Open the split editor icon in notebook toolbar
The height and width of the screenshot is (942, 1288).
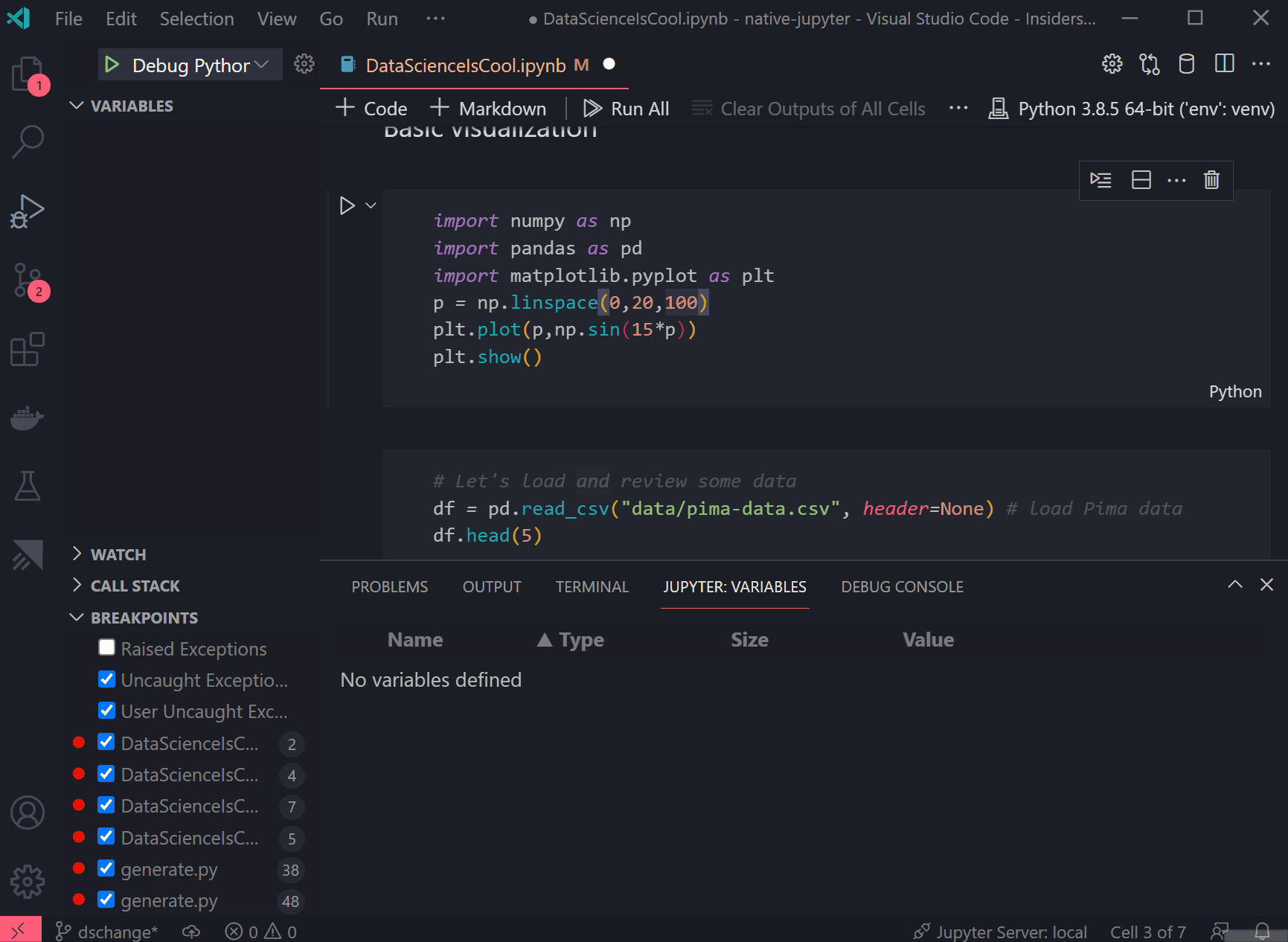(x=1224, y=64)
